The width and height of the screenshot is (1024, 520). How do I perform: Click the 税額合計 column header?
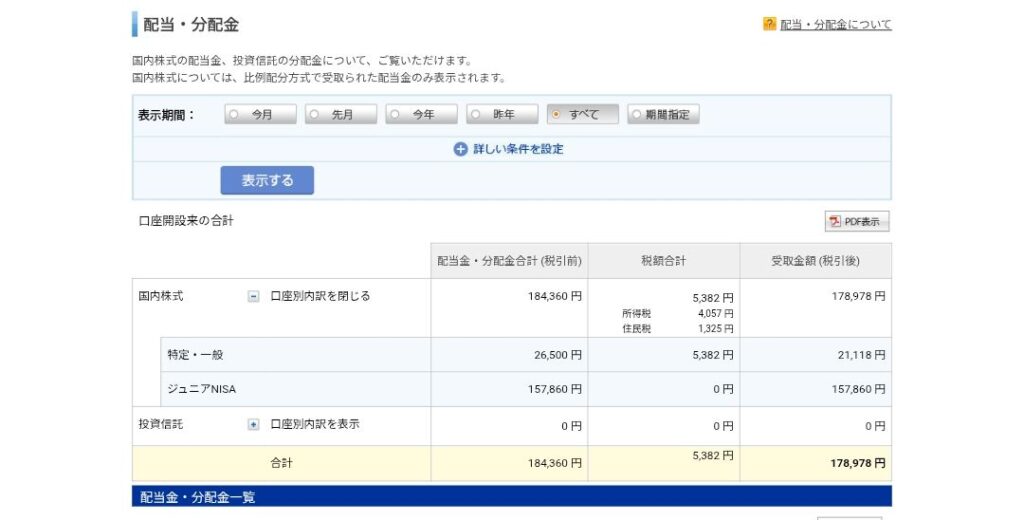pos(664,261)
